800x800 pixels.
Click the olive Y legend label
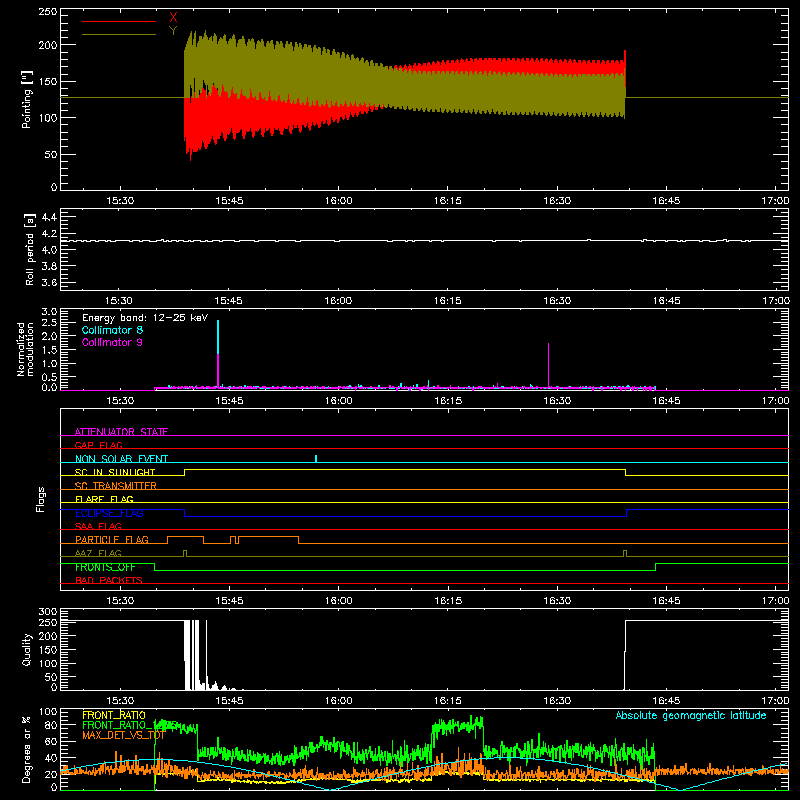[x=173, y=31]
